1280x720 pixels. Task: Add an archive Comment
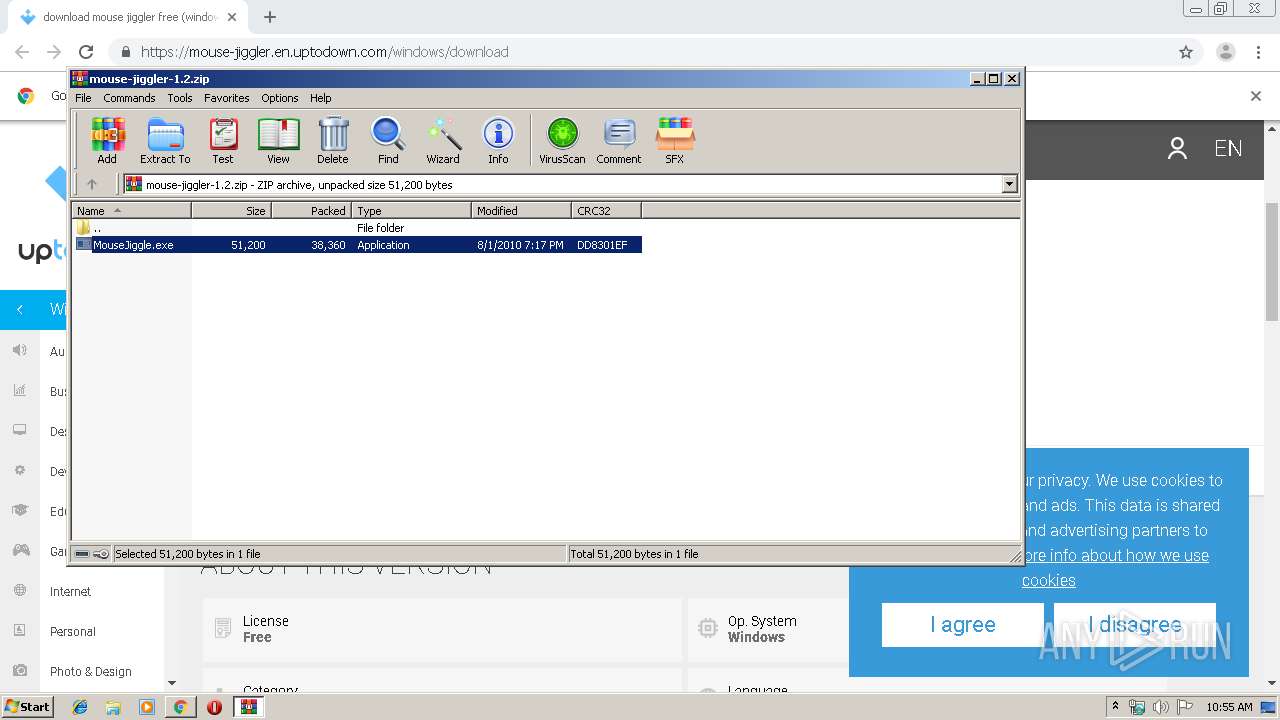point(619,140)
